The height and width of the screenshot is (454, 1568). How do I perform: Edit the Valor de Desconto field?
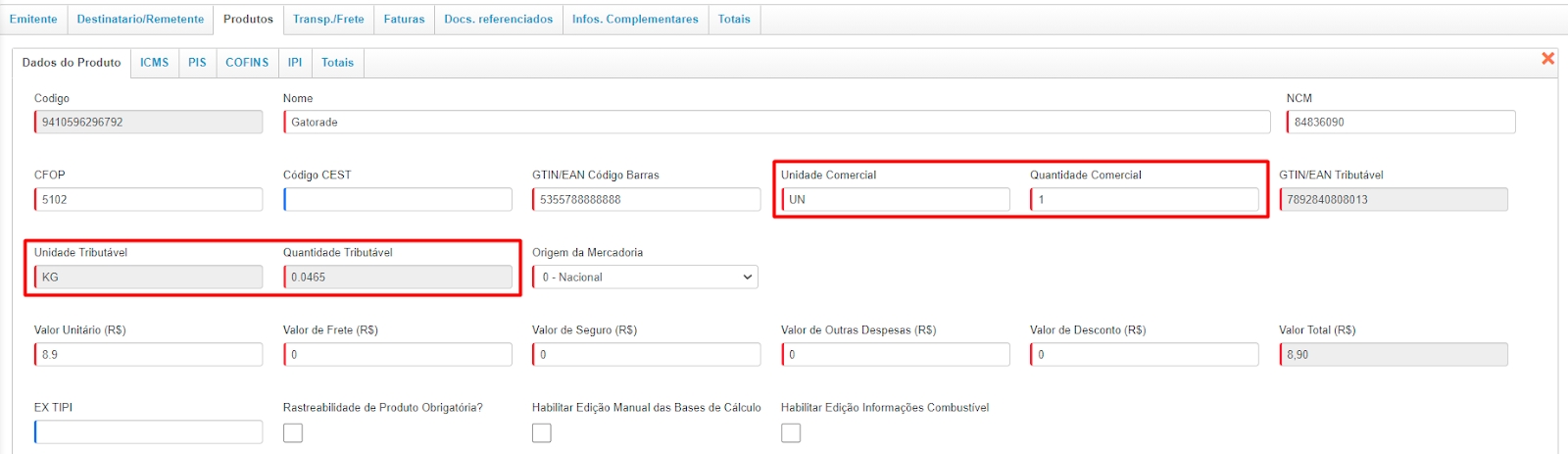[1144, 354]
